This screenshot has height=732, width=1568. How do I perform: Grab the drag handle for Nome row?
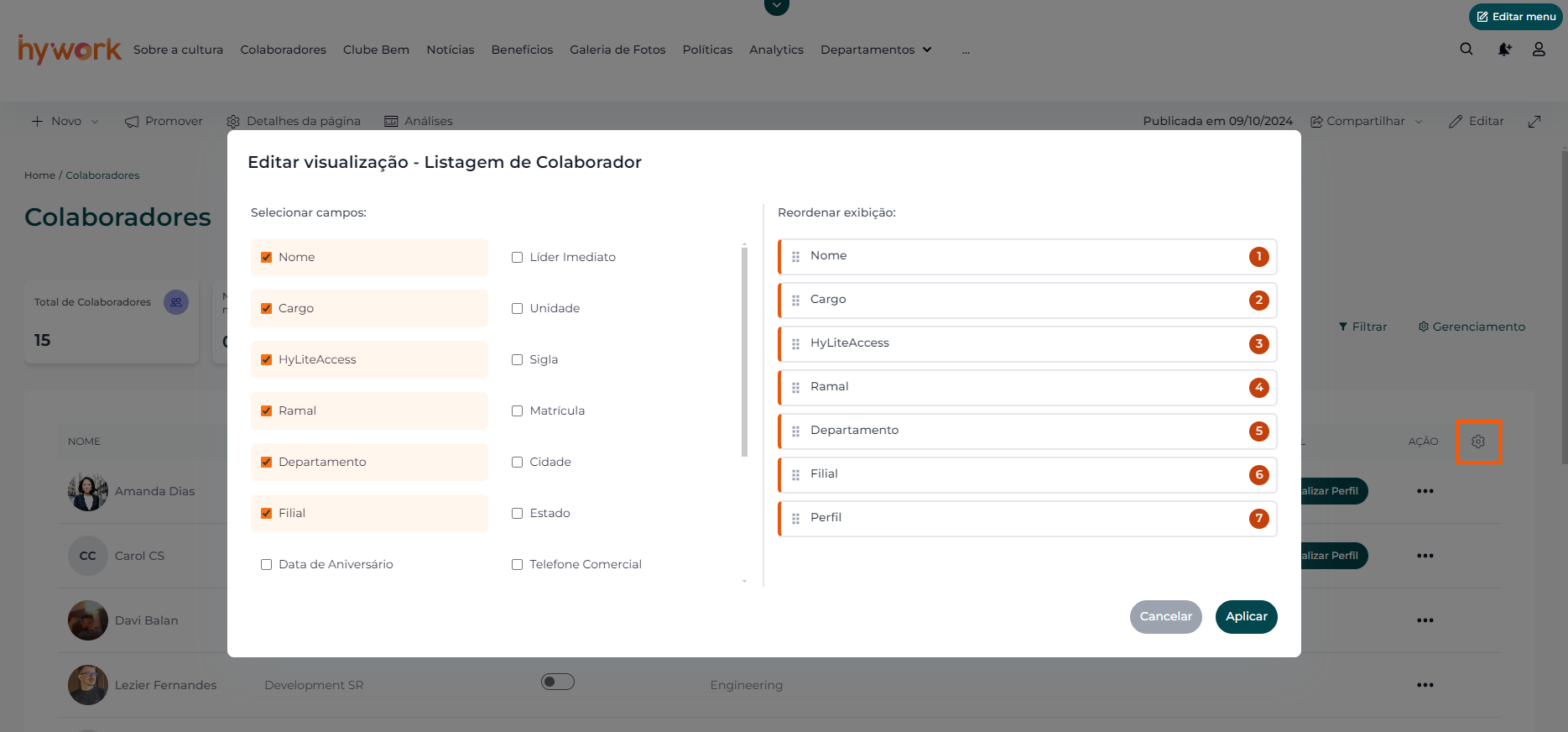click(795, 257)
